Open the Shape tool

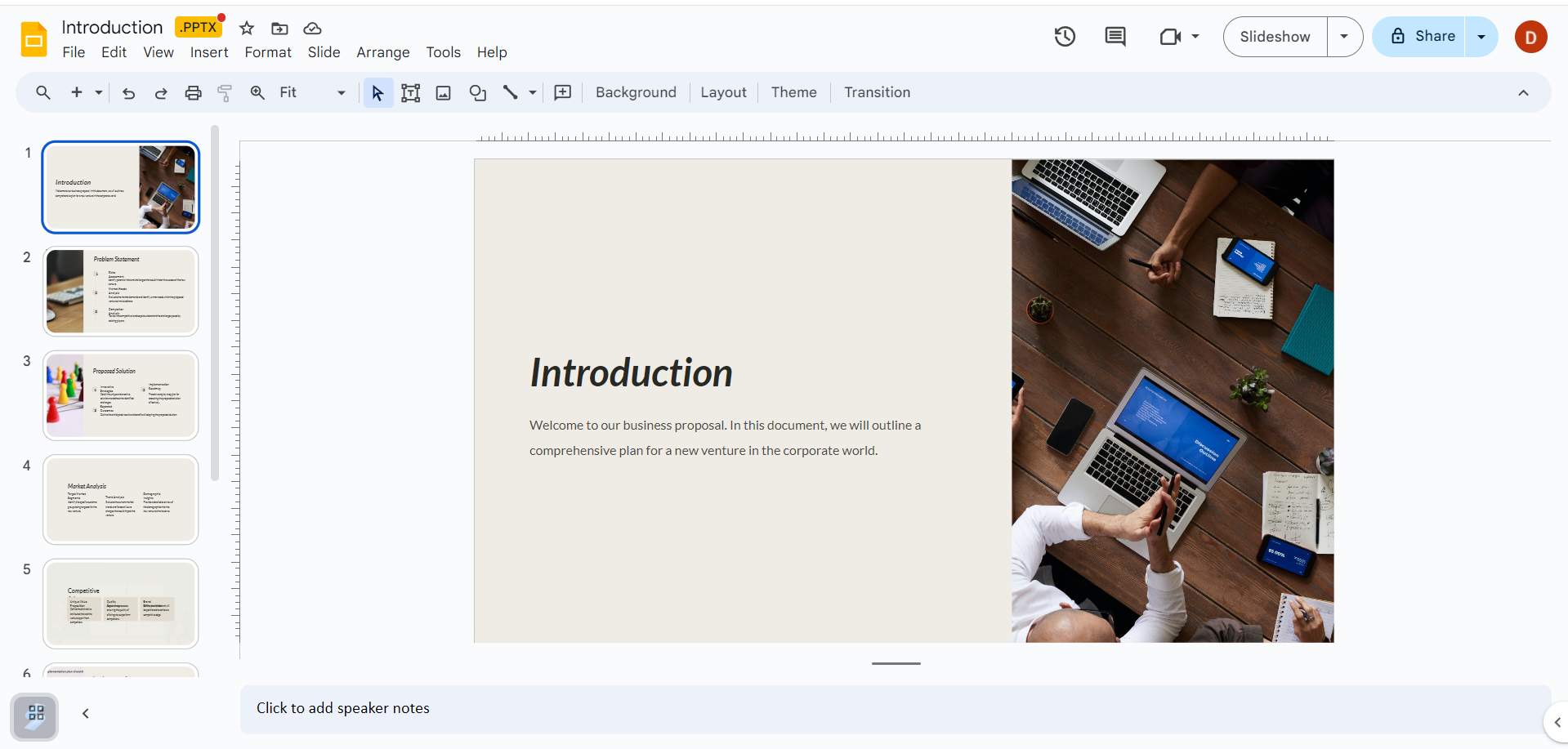477,93
